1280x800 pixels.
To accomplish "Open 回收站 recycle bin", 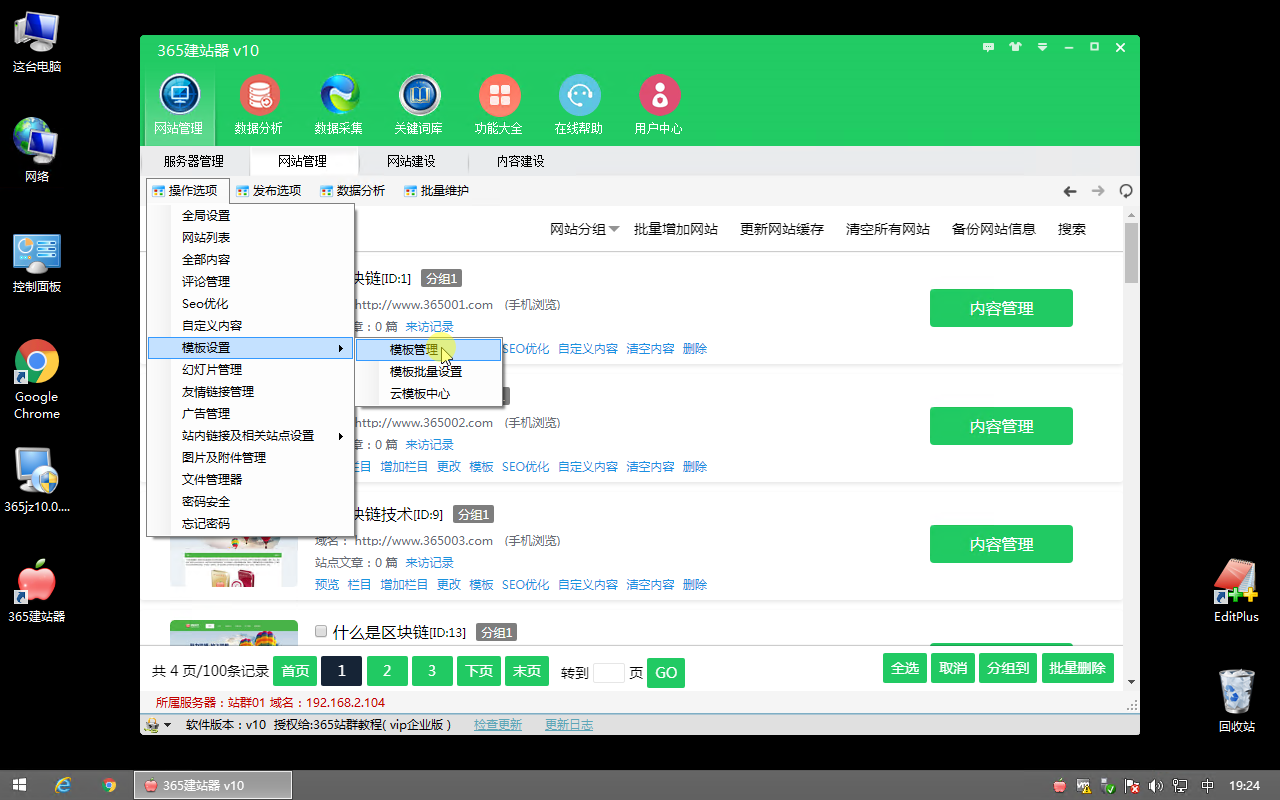I will tap(1237, 700).
